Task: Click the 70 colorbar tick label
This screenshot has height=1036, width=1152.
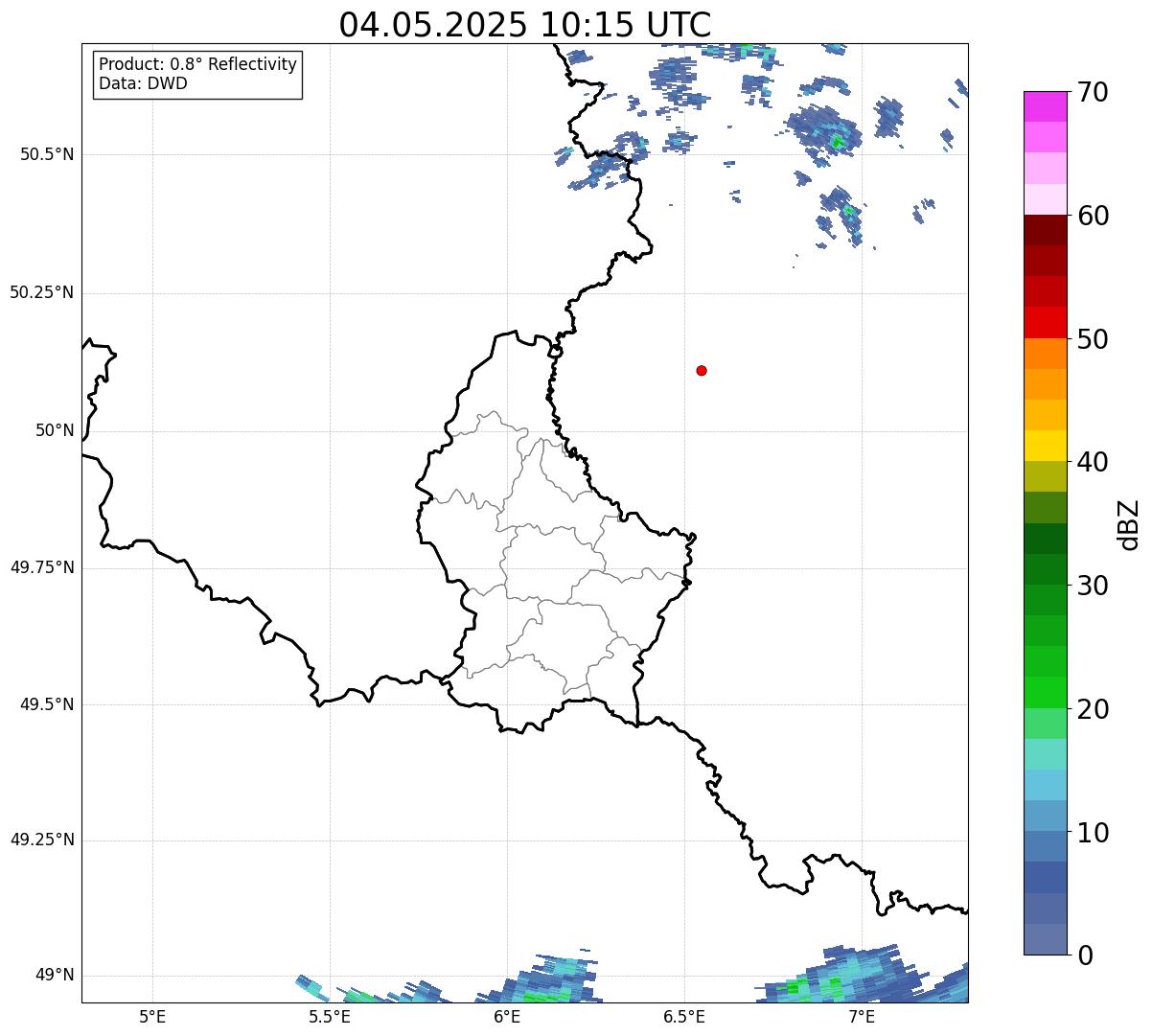Action: [1093, 92]
